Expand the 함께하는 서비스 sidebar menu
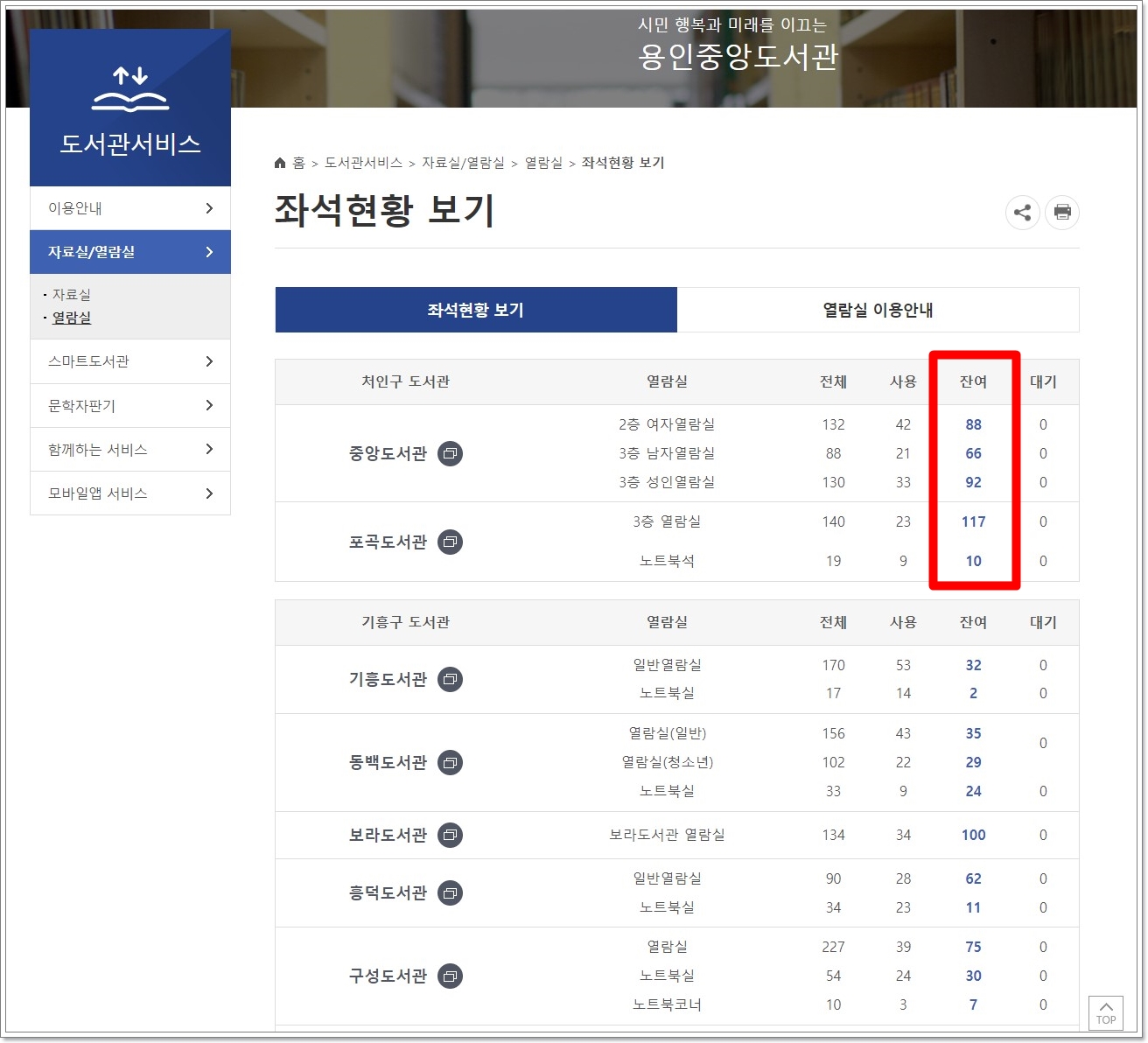Screen dimensions: 1148x1043 (x=130, y=449)
